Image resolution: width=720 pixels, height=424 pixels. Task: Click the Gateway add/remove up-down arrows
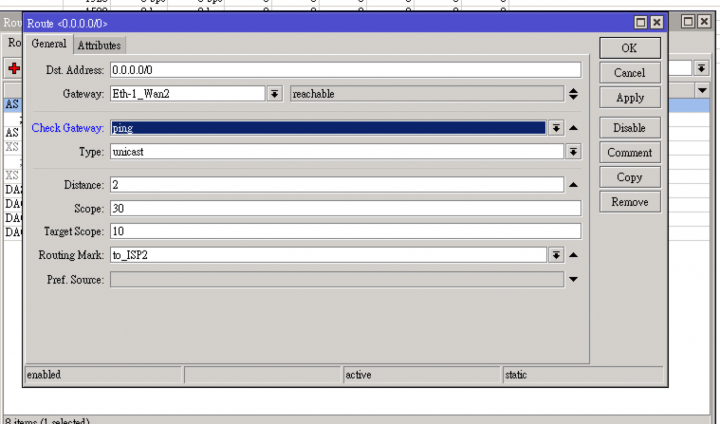pyautogui.click(x=573, y=94)
